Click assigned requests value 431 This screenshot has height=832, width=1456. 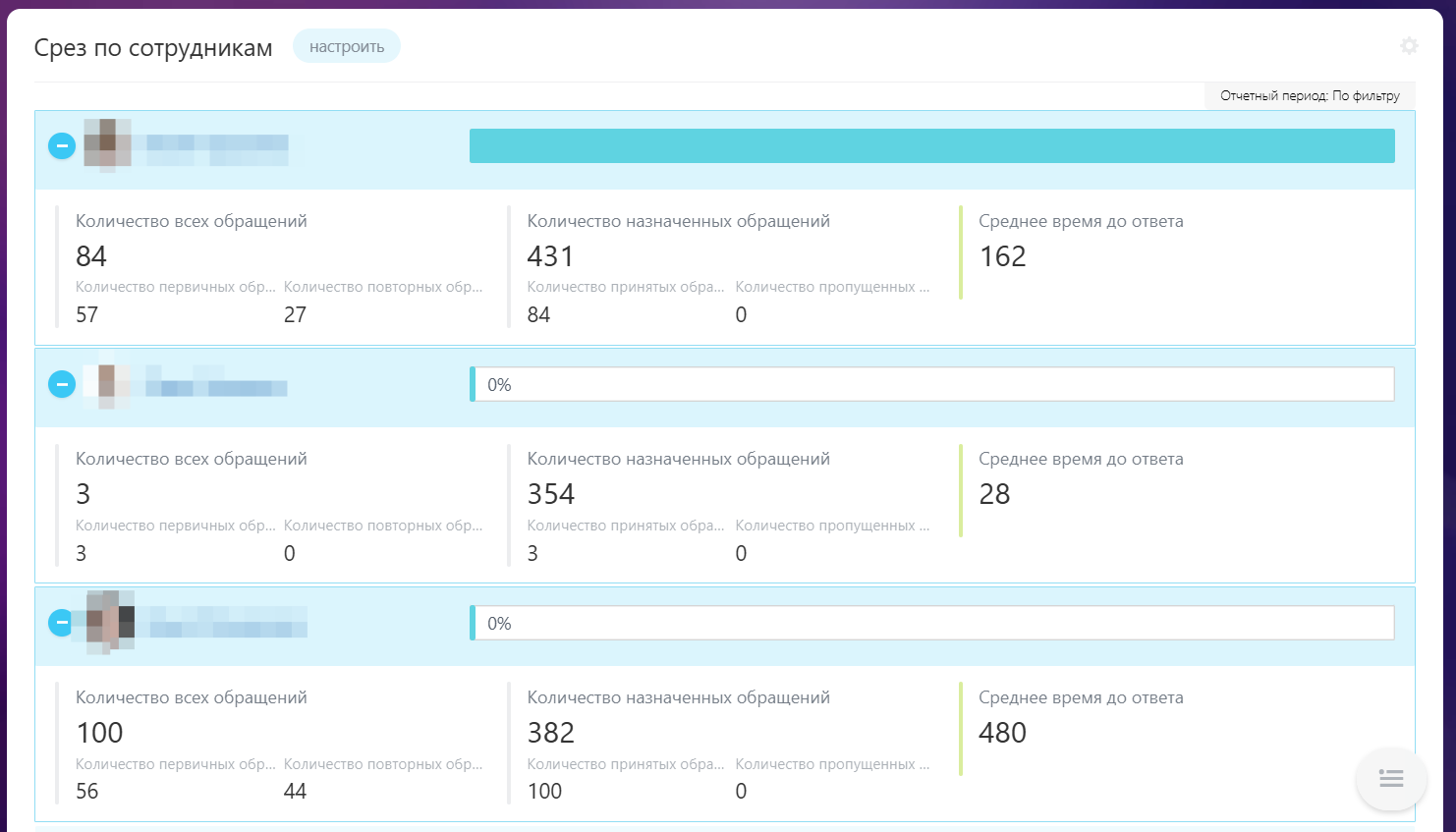tap(550, 256)
